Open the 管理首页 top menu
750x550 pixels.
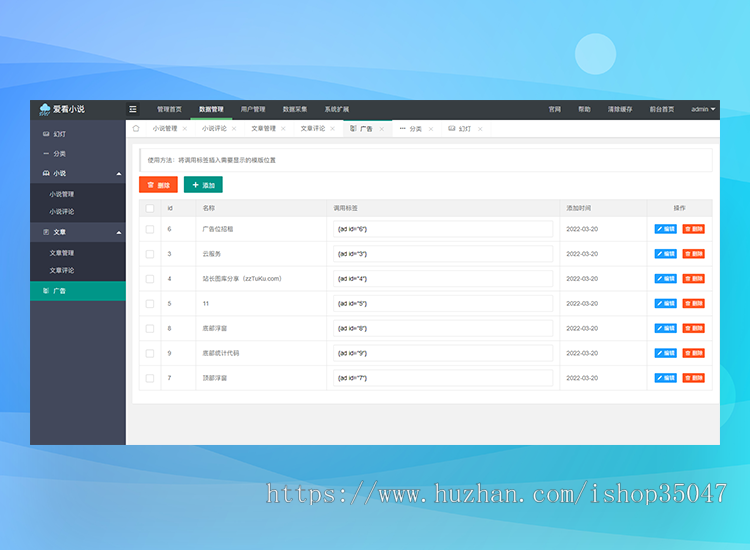[169, 110]
